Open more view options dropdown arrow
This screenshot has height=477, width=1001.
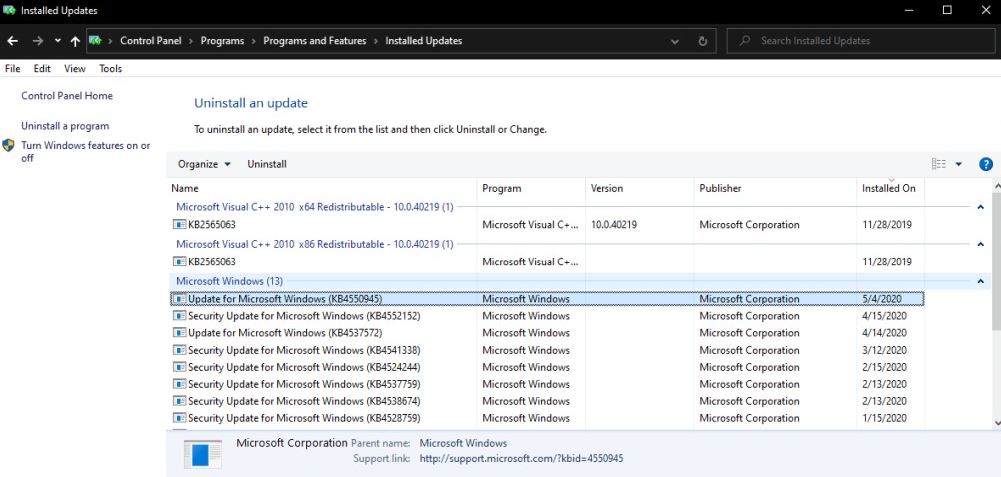pos(958,164)
